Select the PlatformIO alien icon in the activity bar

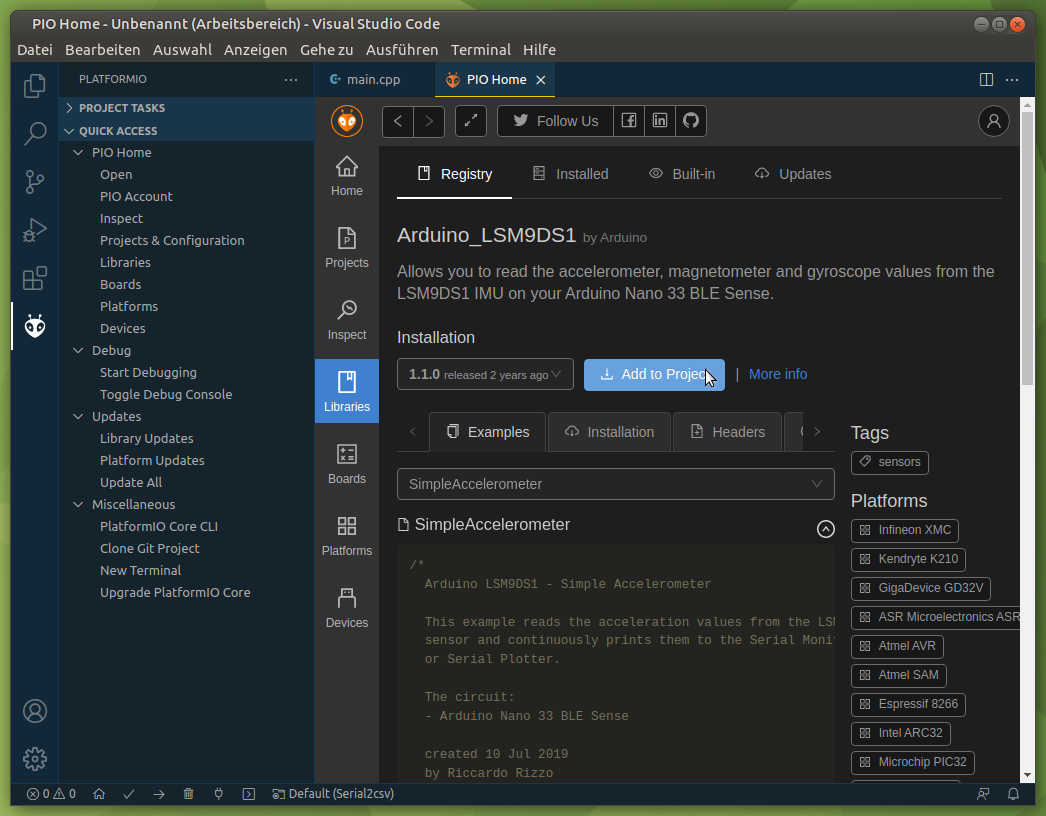35,326
